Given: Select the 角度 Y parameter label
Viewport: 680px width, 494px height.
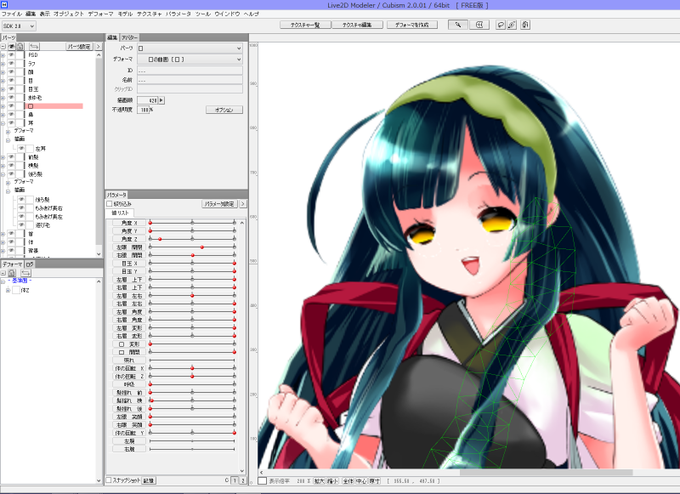Looking at the screenshot, I should pyautogui.click(x=129, y=231).
